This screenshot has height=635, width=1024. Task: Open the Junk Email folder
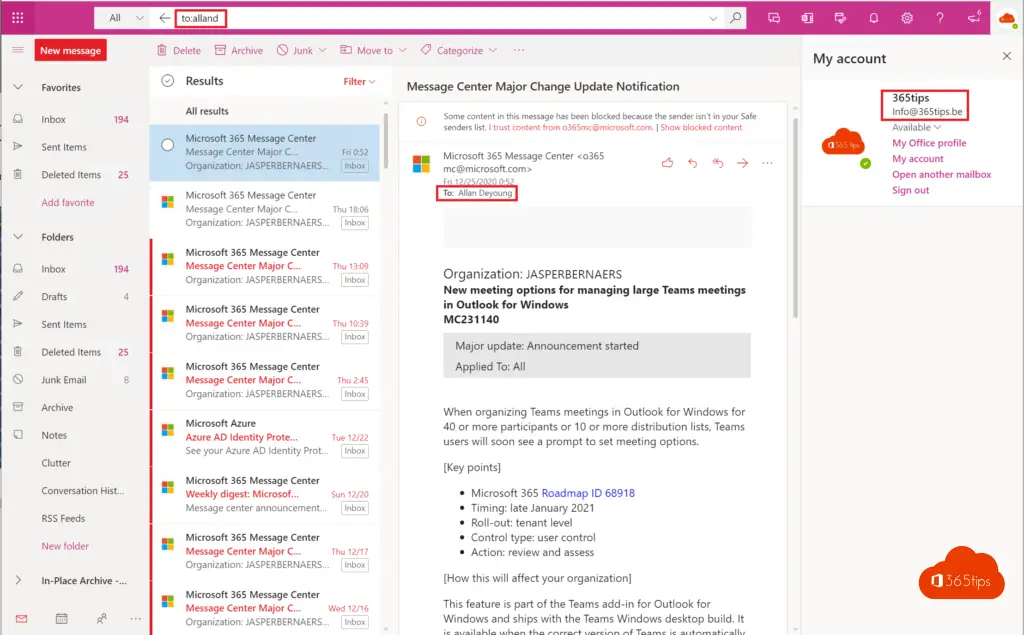[x=64, y=380]
